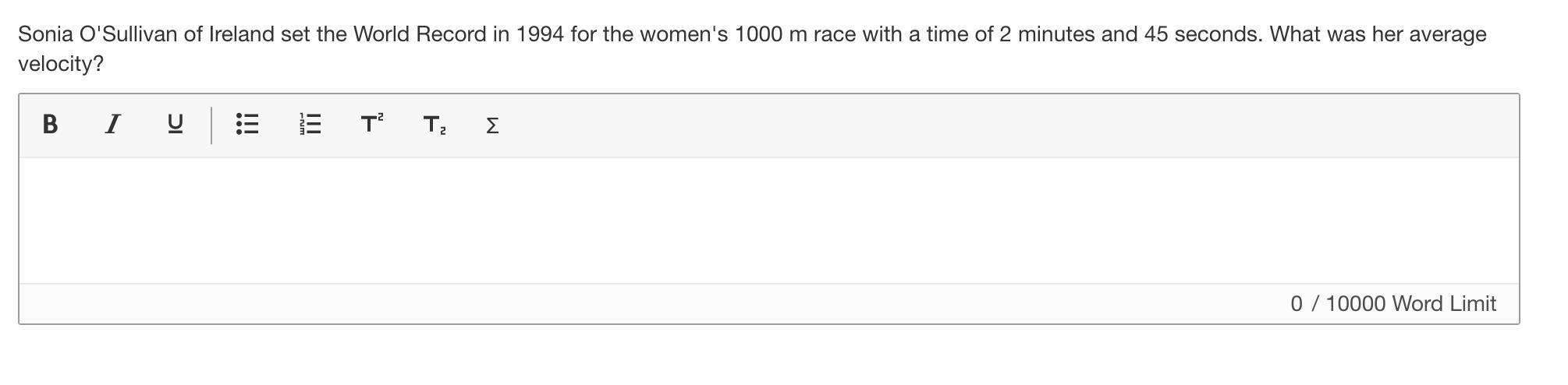Enable italic text style
Image resolution: width=1568 pixels, height=385 pixels.
click(x=112, y=124)
